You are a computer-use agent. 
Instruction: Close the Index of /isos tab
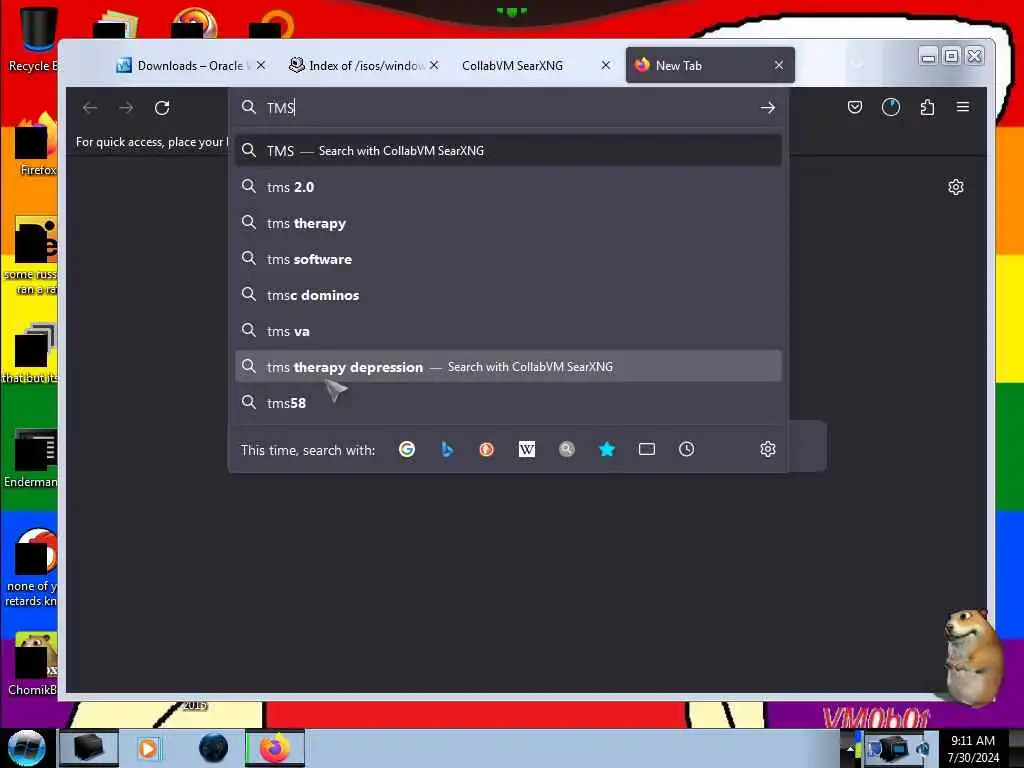(434, 65)
